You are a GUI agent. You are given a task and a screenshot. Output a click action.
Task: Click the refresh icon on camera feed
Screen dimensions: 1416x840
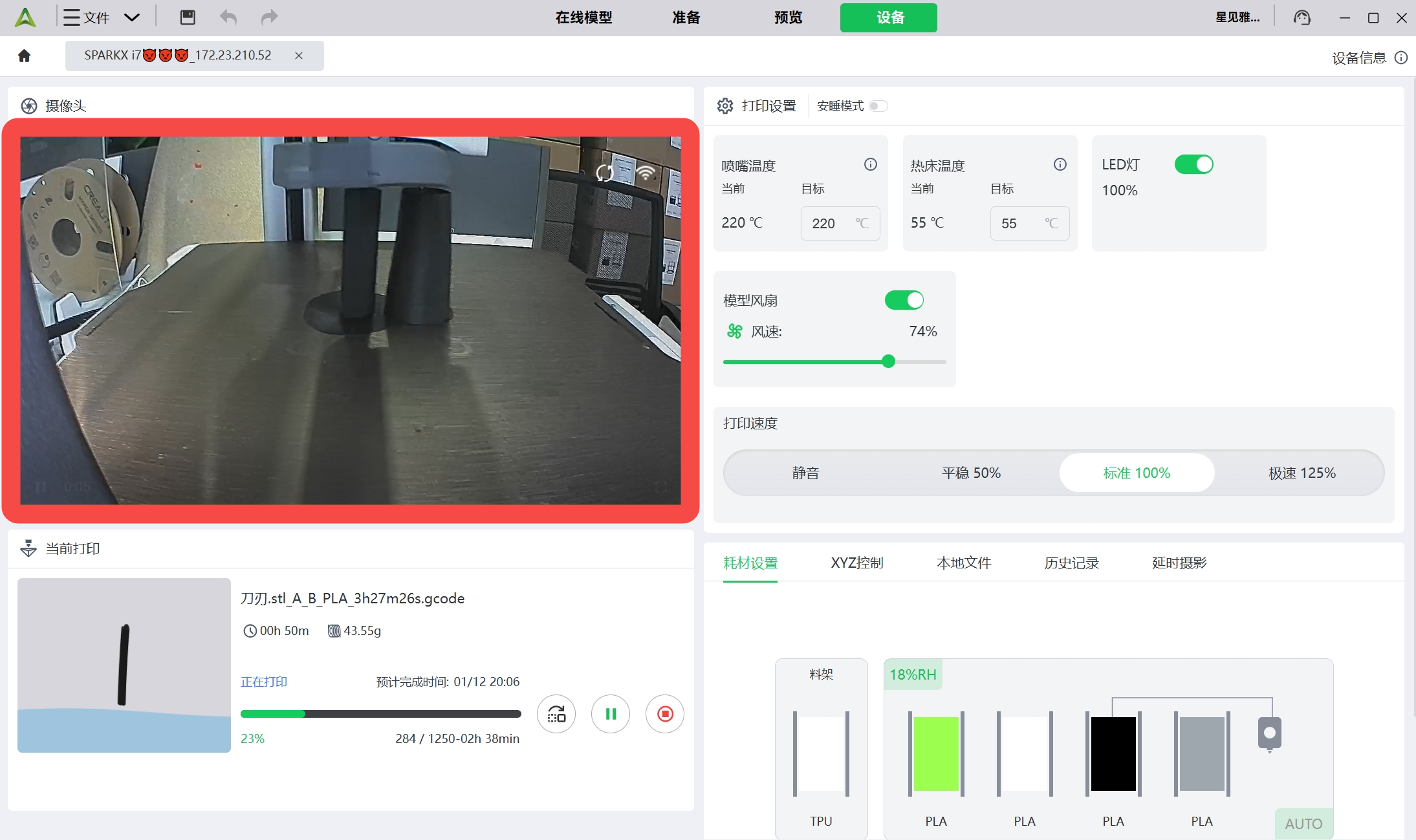click(x=605, y=173)
